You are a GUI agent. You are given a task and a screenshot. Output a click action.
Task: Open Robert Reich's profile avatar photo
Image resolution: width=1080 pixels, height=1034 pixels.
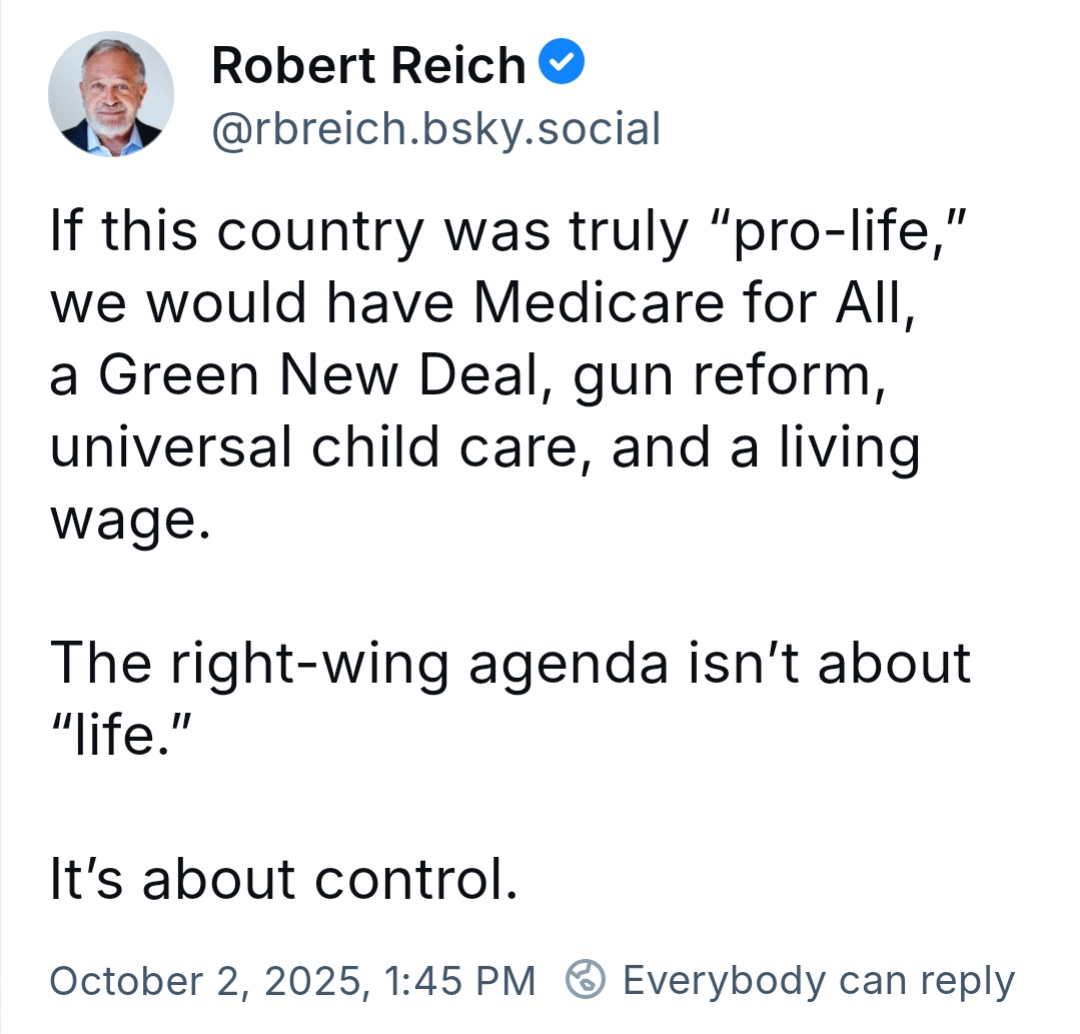coord(111,94)
